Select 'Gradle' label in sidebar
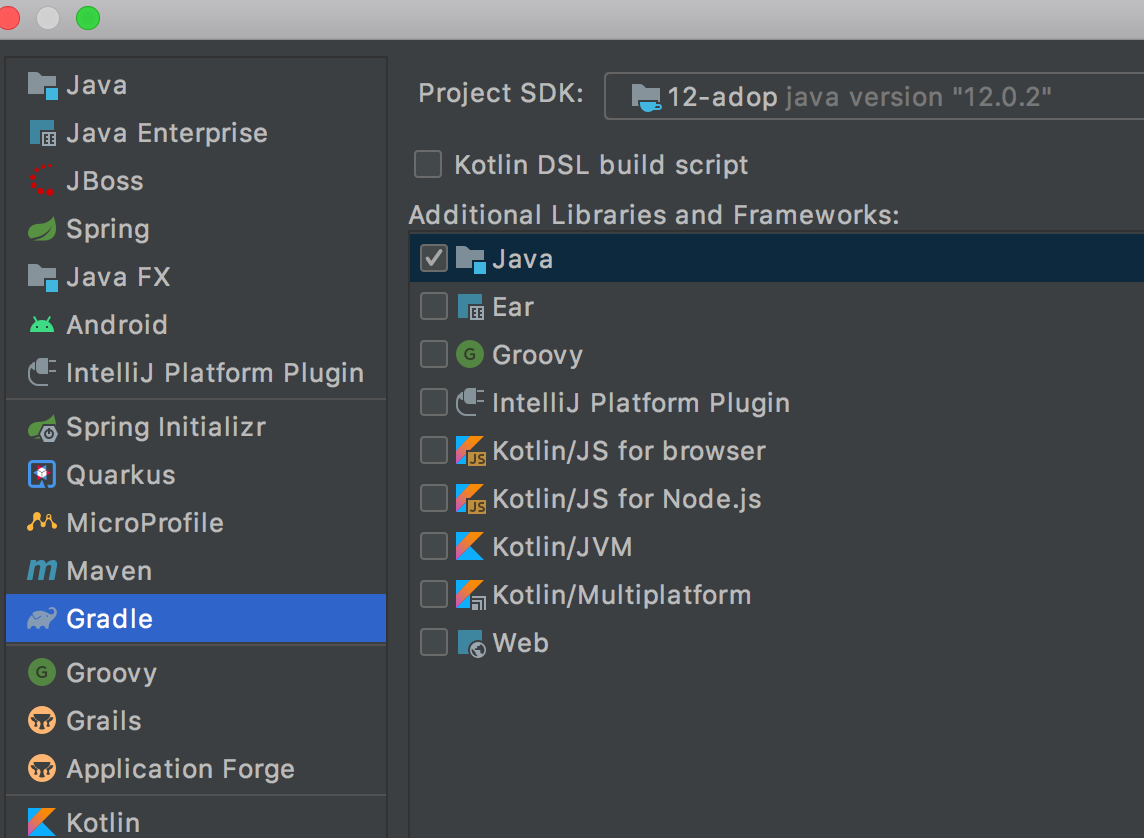This screenshot has height=838, width=1144. (x=109, y=618)
